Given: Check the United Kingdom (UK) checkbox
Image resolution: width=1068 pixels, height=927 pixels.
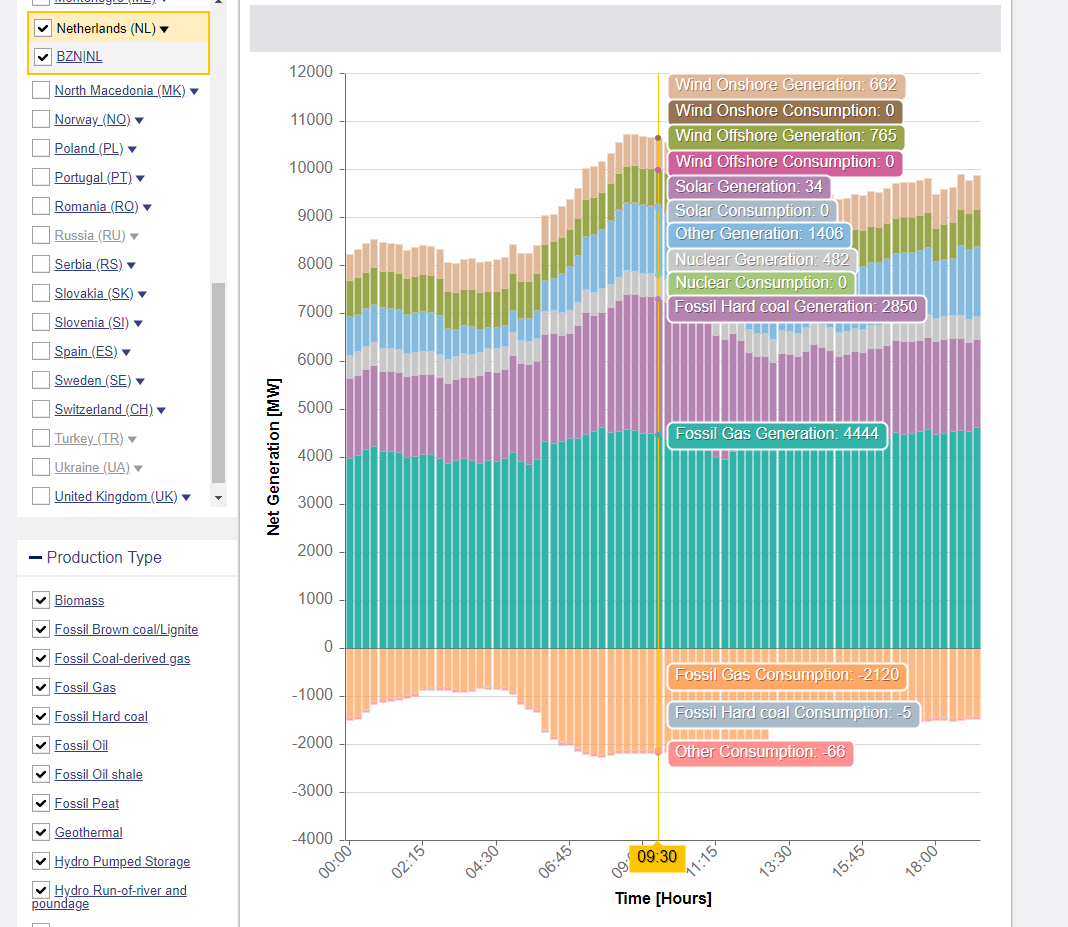Looking at the screenshot, I should [41, 496].
